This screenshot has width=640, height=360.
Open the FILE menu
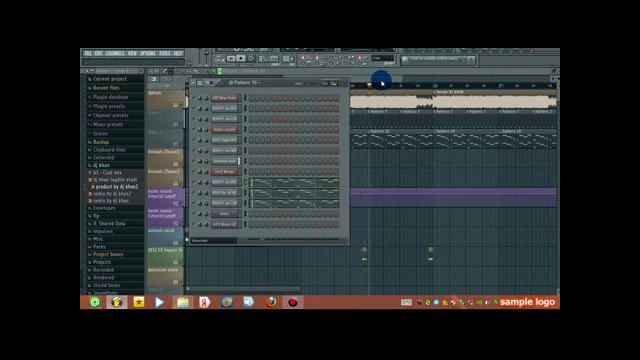tap(88, 53)
